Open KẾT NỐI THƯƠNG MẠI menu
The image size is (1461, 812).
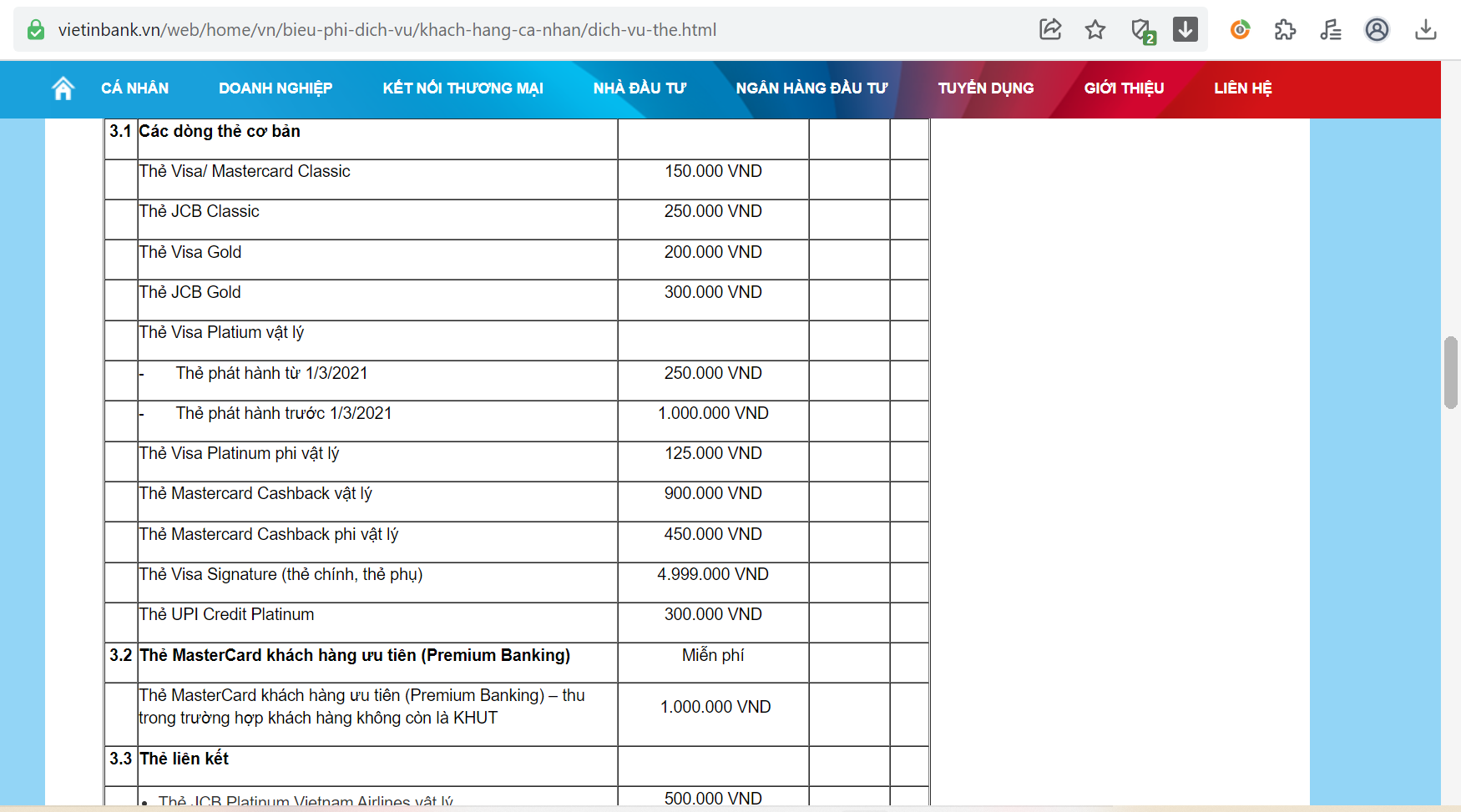[463, 88]
